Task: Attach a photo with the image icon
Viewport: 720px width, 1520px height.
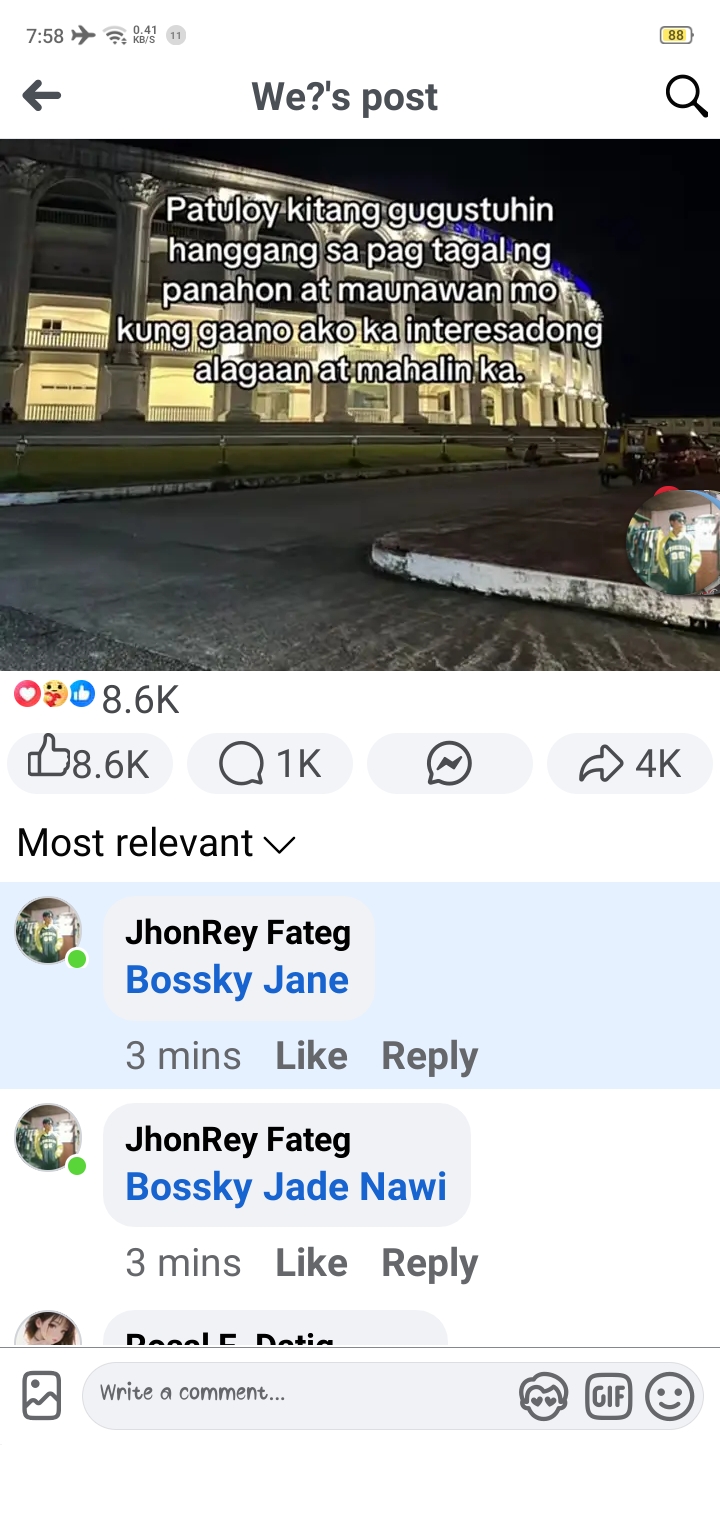Action: tap(42, 1395)
